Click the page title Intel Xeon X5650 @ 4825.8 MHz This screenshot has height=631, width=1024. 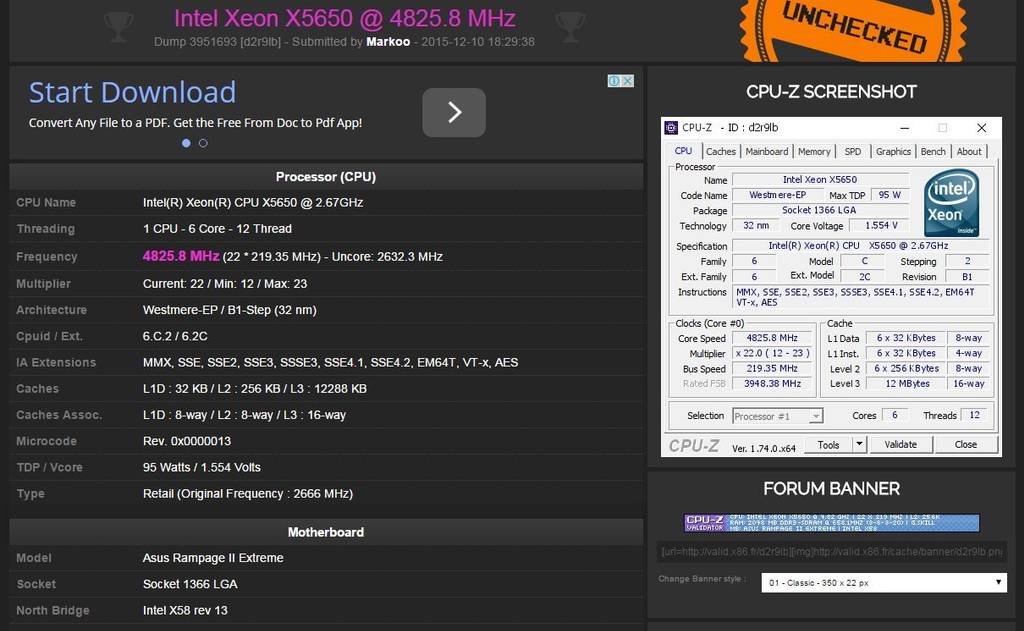point(345,18)
